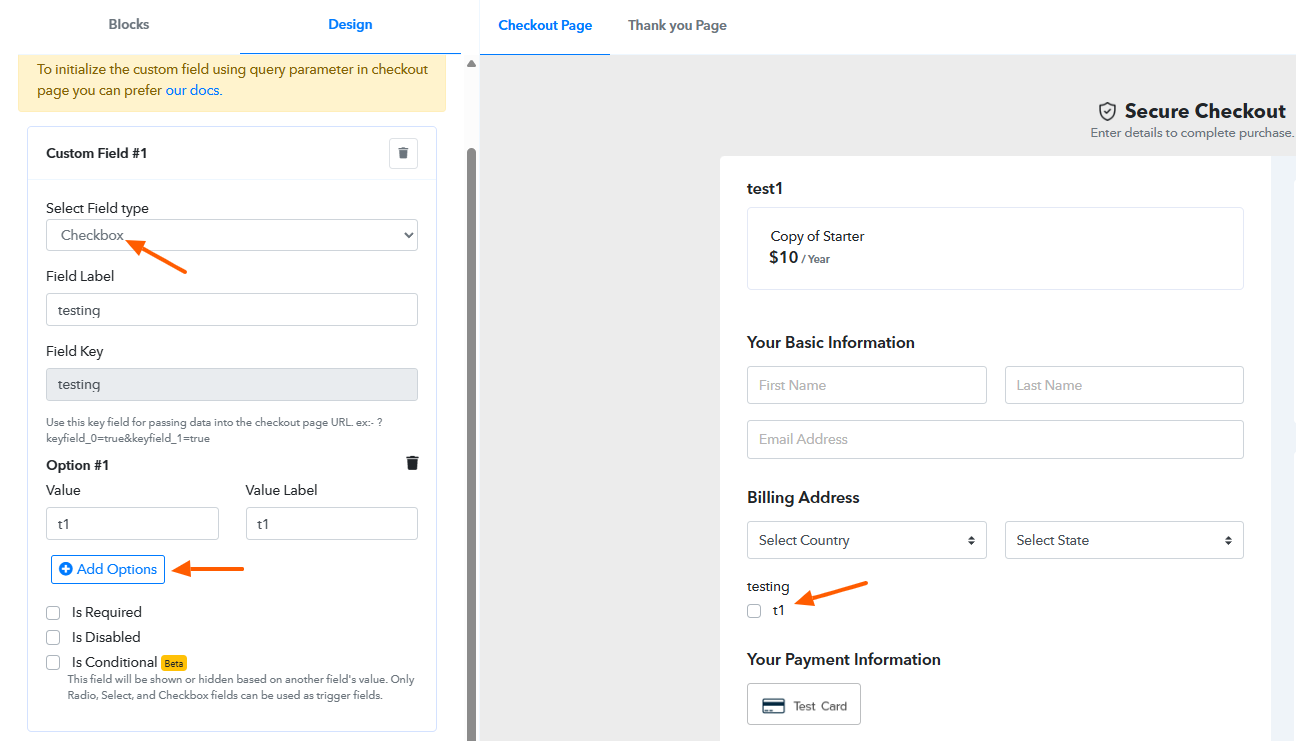Viewport: 1296px width, 741px height.
Task: Tick the t1 checkbox in checkout preview
Action: [754, 611]
